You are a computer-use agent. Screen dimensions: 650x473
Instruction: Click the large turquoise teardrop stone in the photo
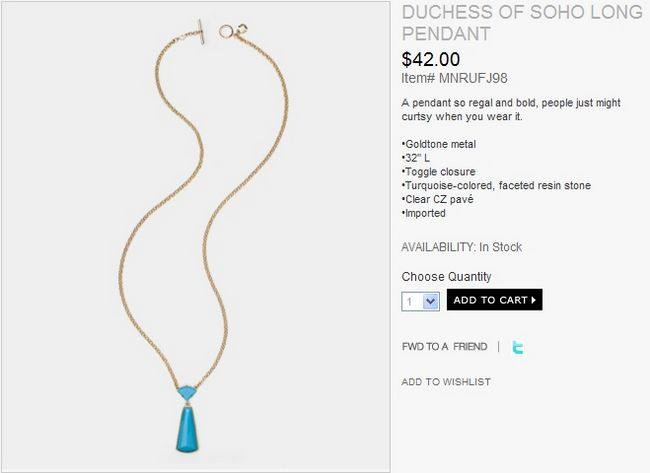(187, 429)
